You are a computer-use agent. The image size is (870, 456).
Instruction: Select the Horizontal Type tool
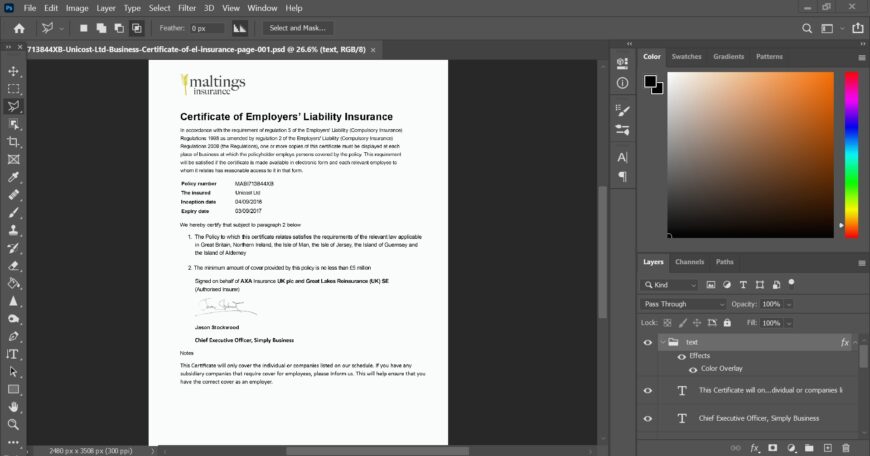pos(13,354)
